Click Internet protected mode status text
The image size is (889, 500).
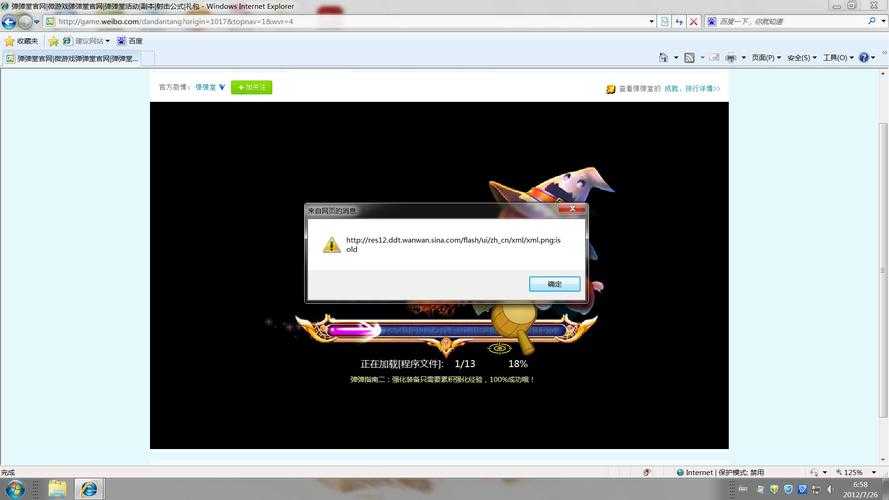tap(720, 472)
